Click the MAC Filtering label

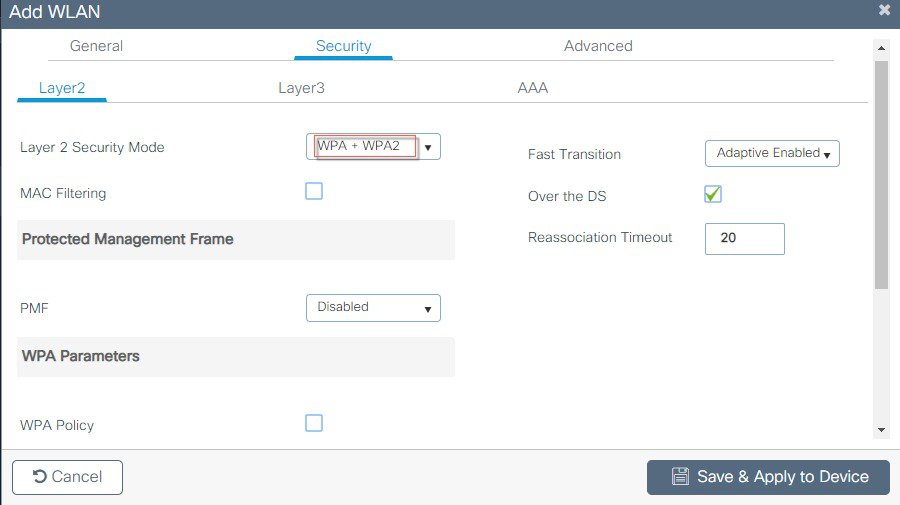click(63, 193)
